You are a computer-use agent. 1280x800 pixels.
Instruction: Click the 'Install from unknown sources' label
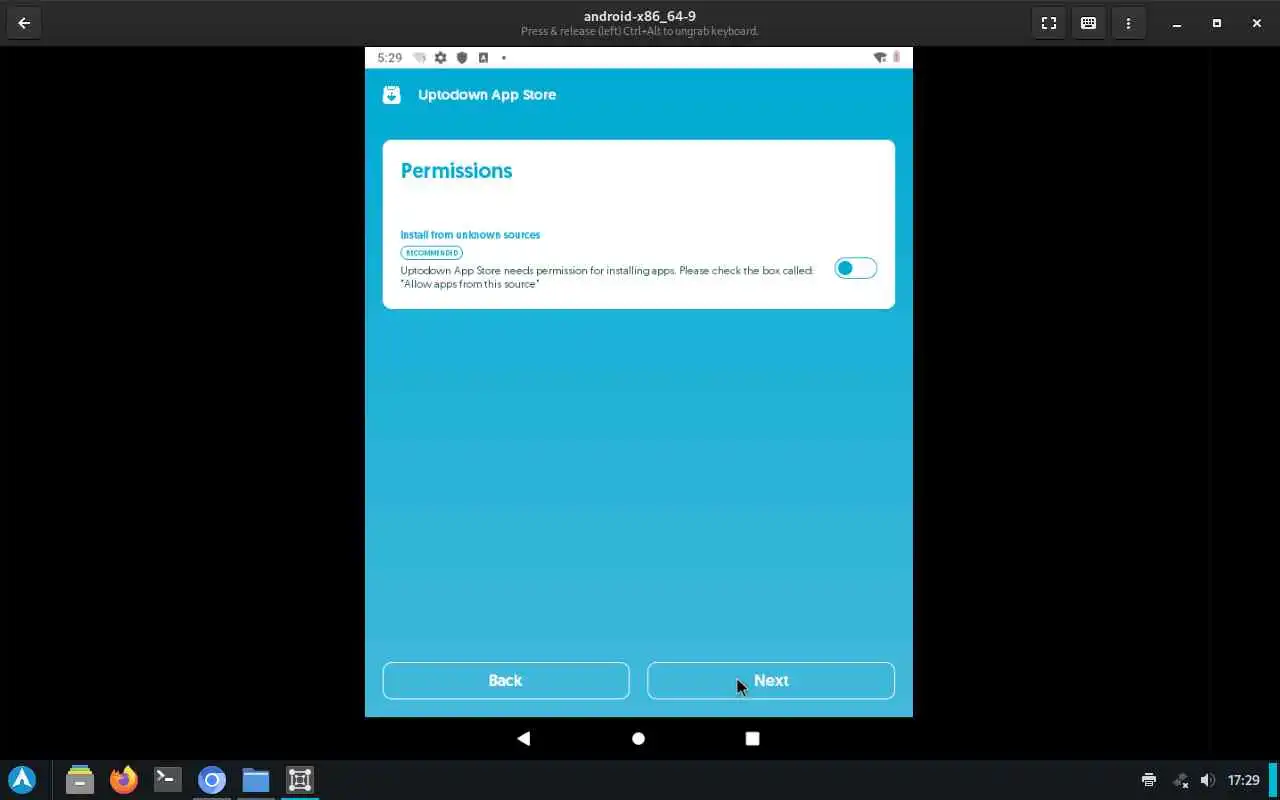point(470,235)
